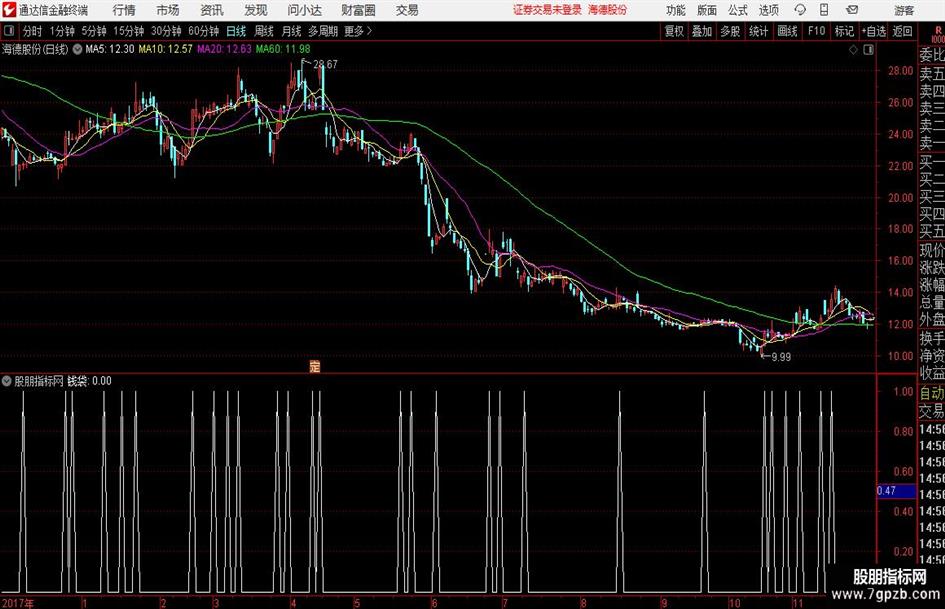Switch to the 周线 weekly tab

(x=264, y=31)
